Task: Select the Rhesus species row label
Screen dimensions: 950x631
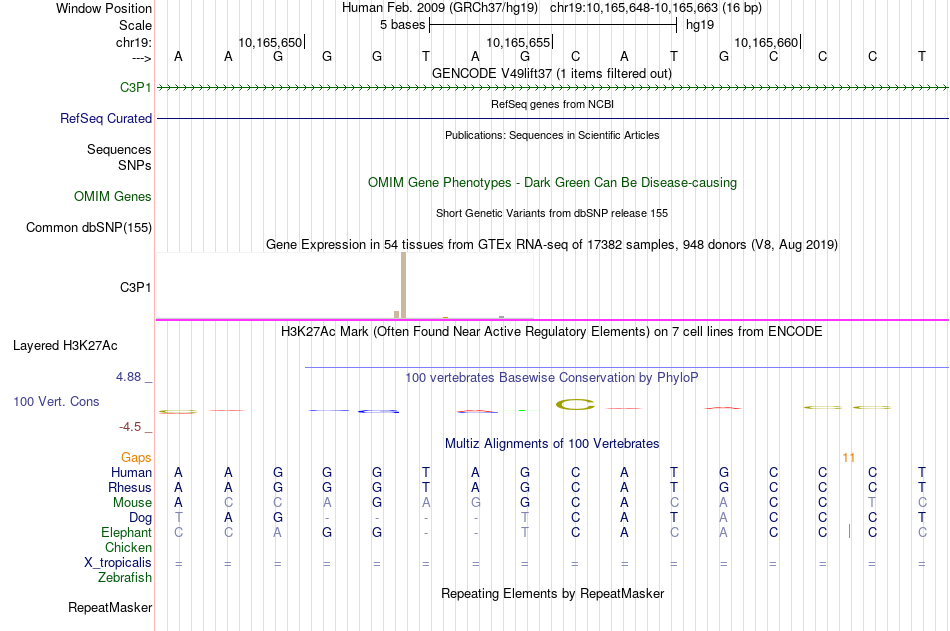Action: coord(130,487)
